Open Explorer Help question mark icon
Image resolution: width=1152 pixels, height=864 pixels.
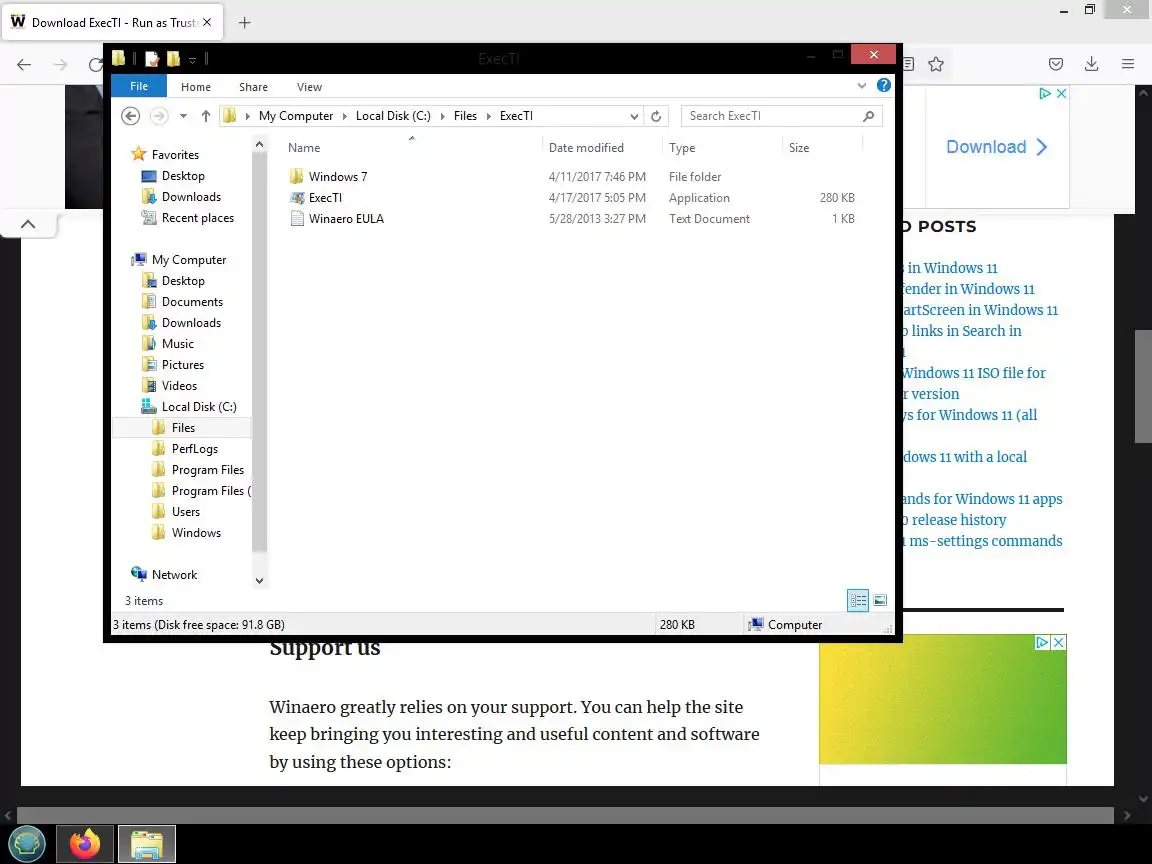(x=884, y=86)
